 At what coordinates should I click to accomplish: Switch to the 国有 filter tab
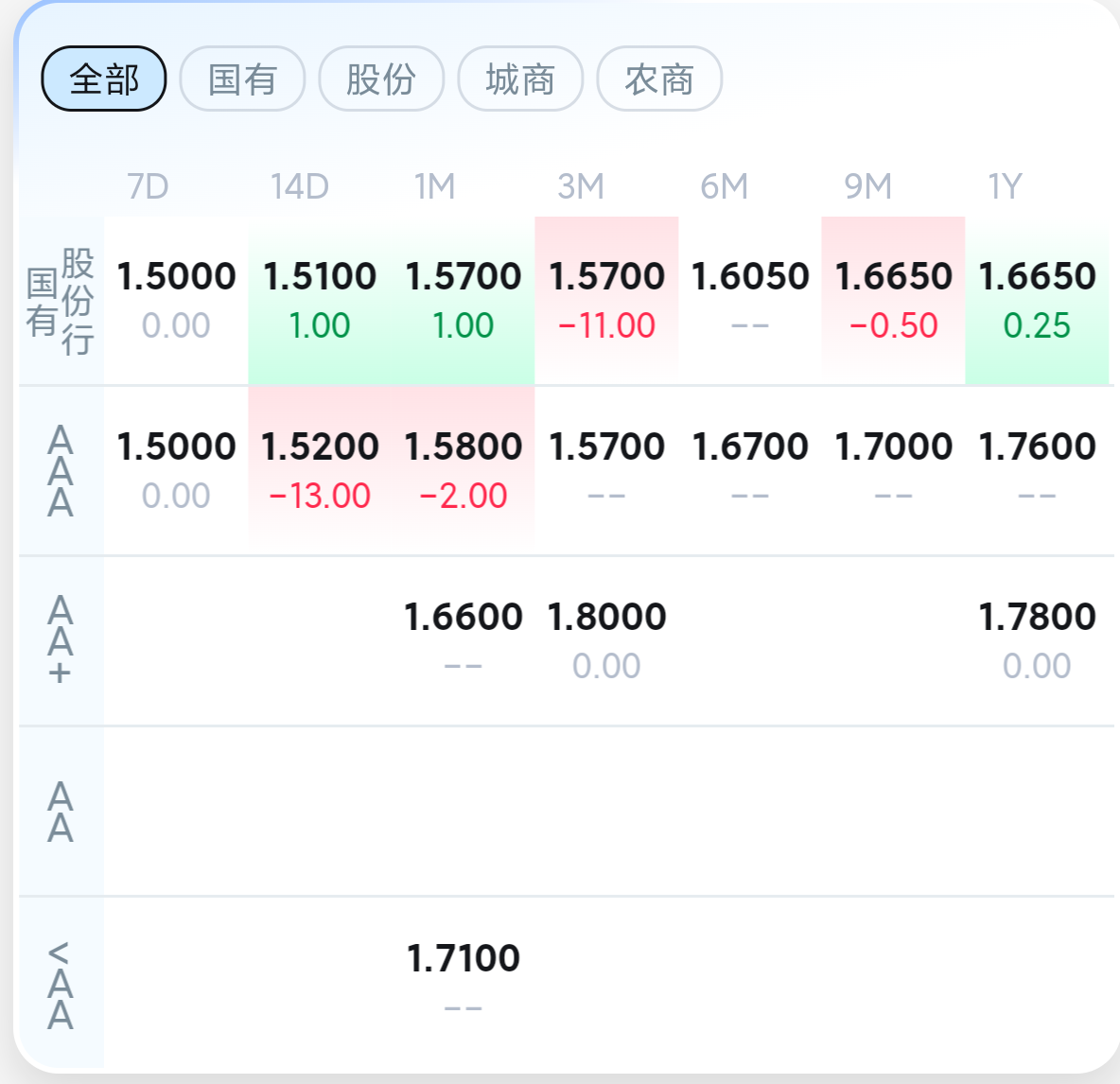pos(242,79)
